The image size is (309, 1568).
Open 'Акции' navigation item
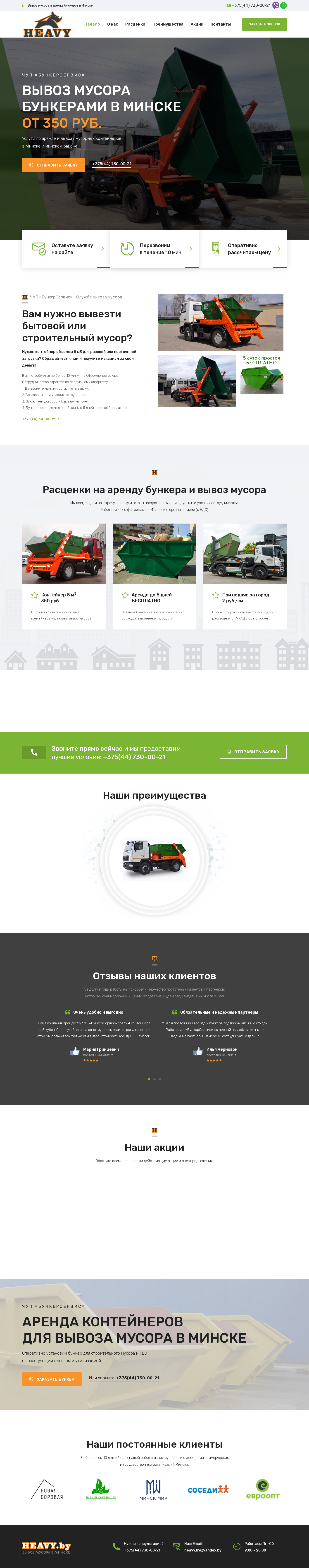tap(197, 24)
